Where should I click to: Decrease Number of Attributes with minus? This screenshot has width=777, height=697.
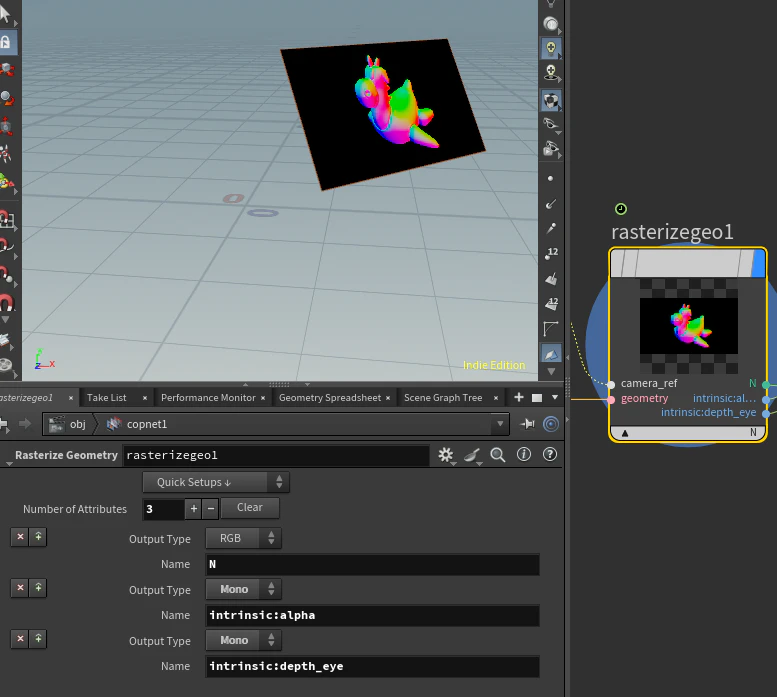tap(211, 509)
